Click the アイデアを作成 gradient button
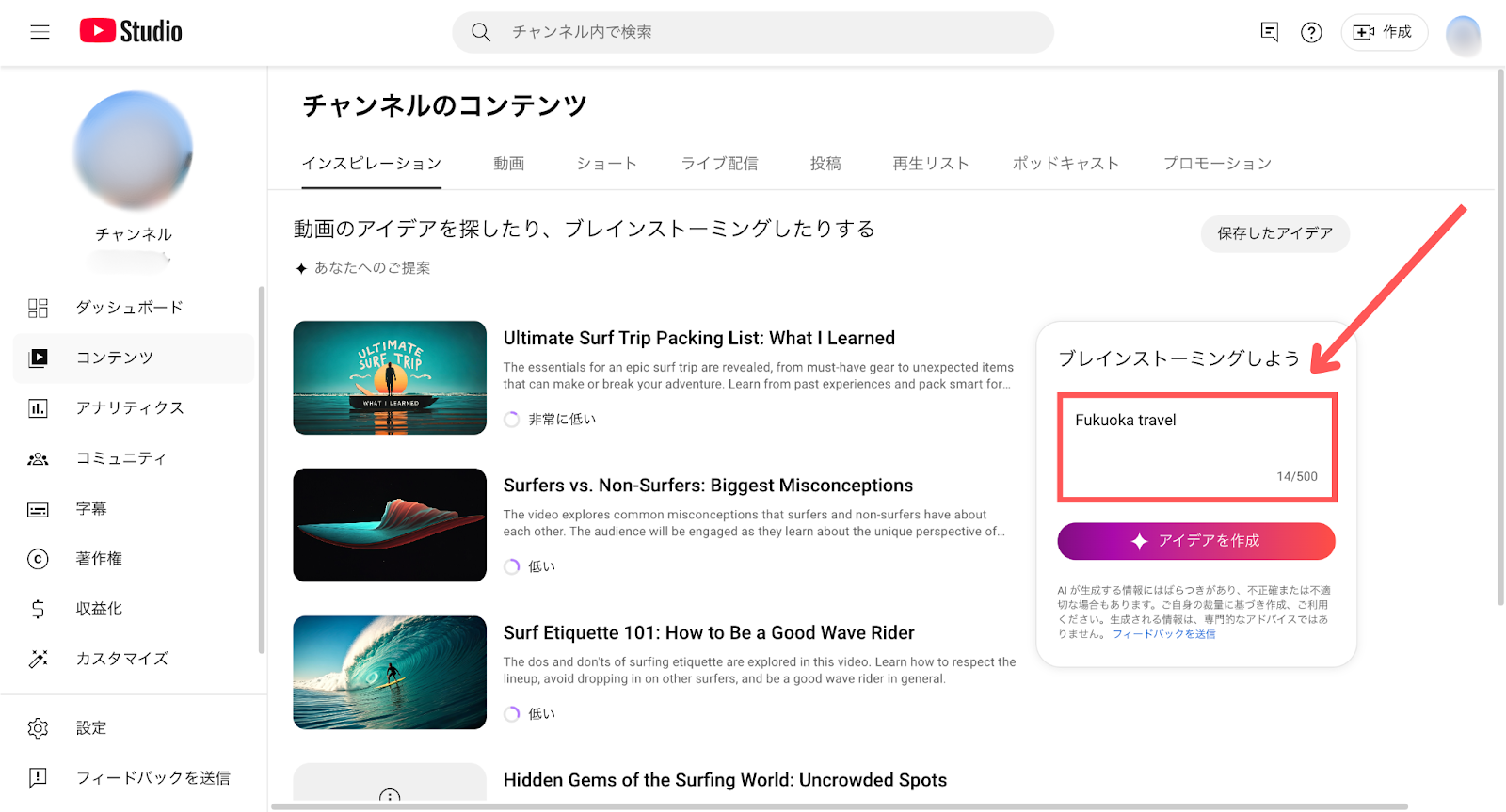This screenshot has width=1506, height=812. (1196, 541)
